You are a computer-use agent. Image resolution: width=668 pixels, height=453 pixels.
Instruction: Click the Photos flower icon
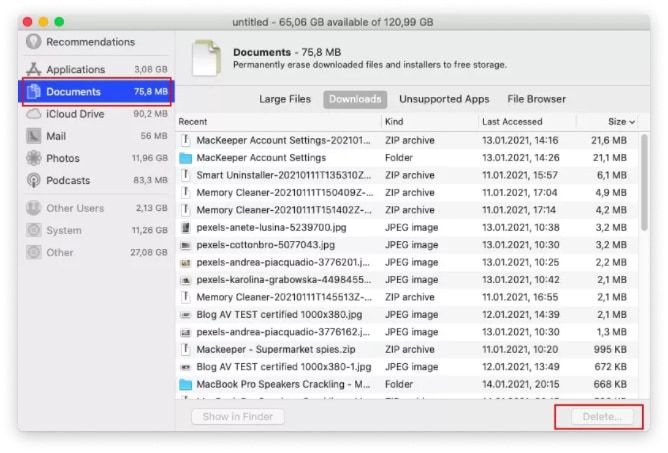[x=34, y=158]
